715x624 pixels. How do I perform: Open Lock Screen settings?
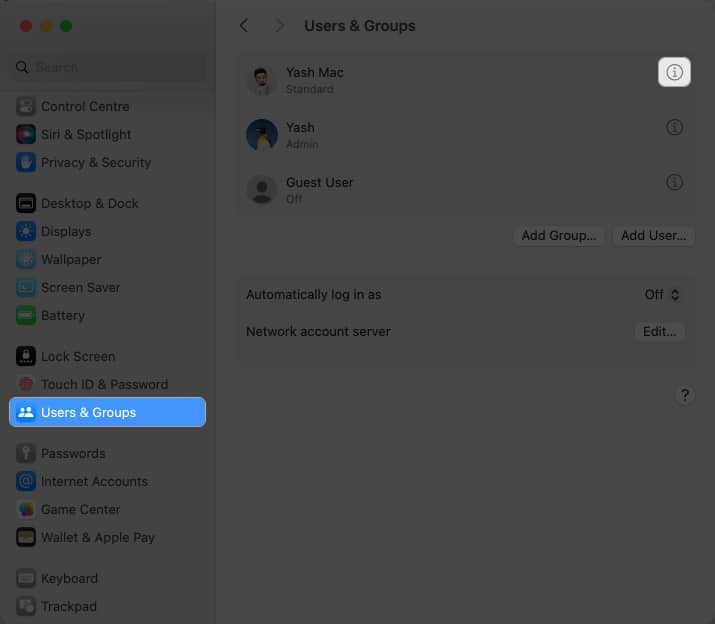pos(77,356)
